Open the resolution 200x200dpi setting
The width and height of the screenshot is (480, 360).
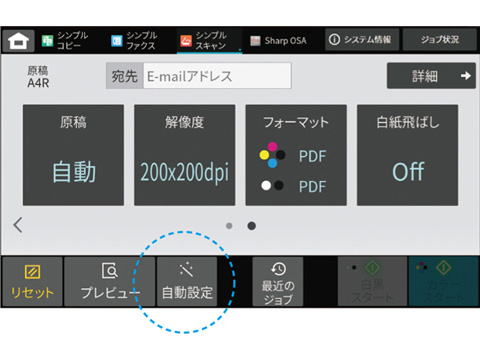click(x=185, y=155)
